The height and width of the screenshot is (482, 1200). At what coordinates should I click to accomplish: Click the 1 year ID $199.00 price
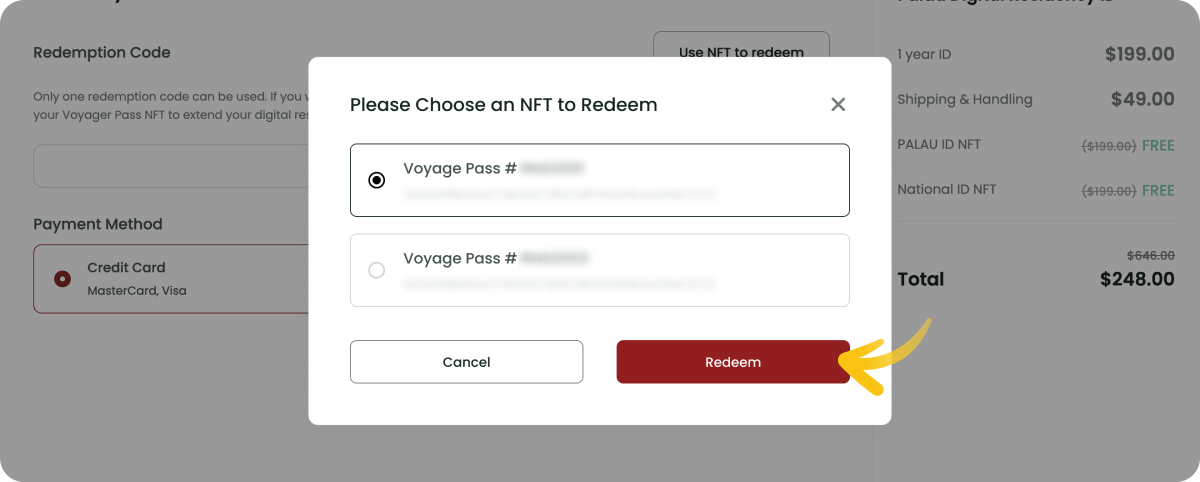click(x=1139, y=55)
